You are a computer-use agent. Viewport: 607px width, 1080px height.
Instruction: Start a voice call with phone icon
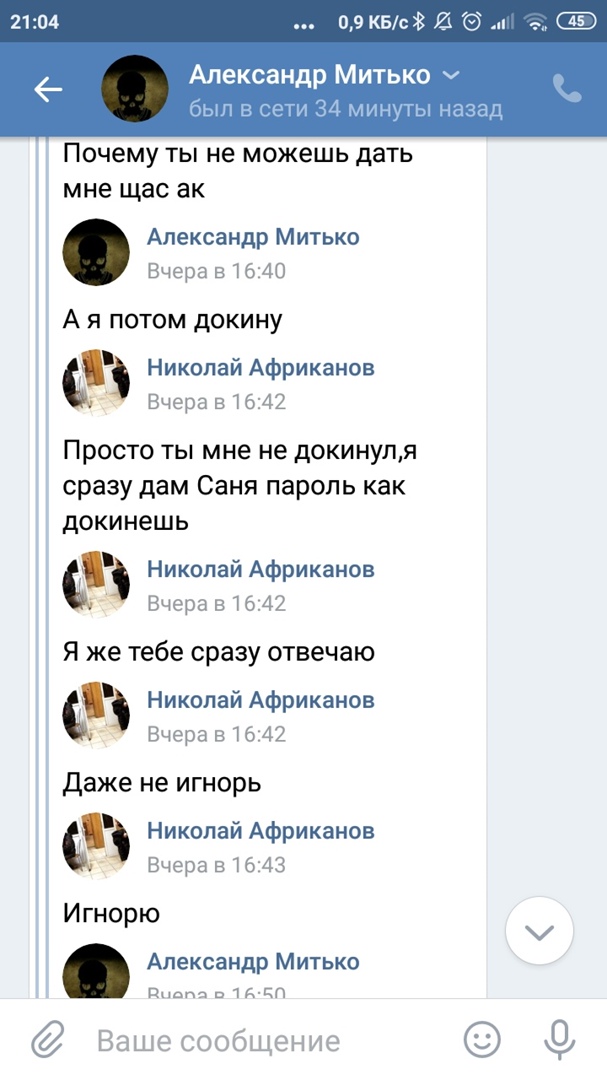click(567, 90)
